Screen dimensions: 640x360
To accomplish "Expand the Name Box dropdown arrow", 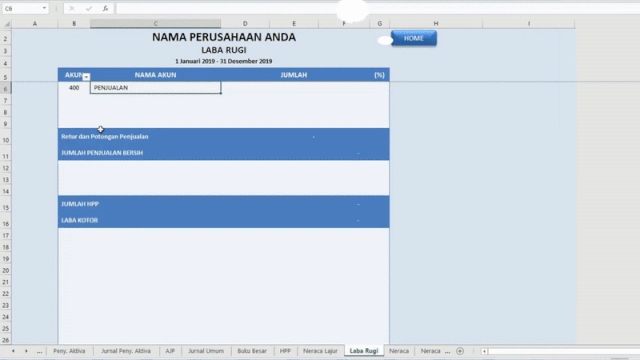I will click(44, 8).
